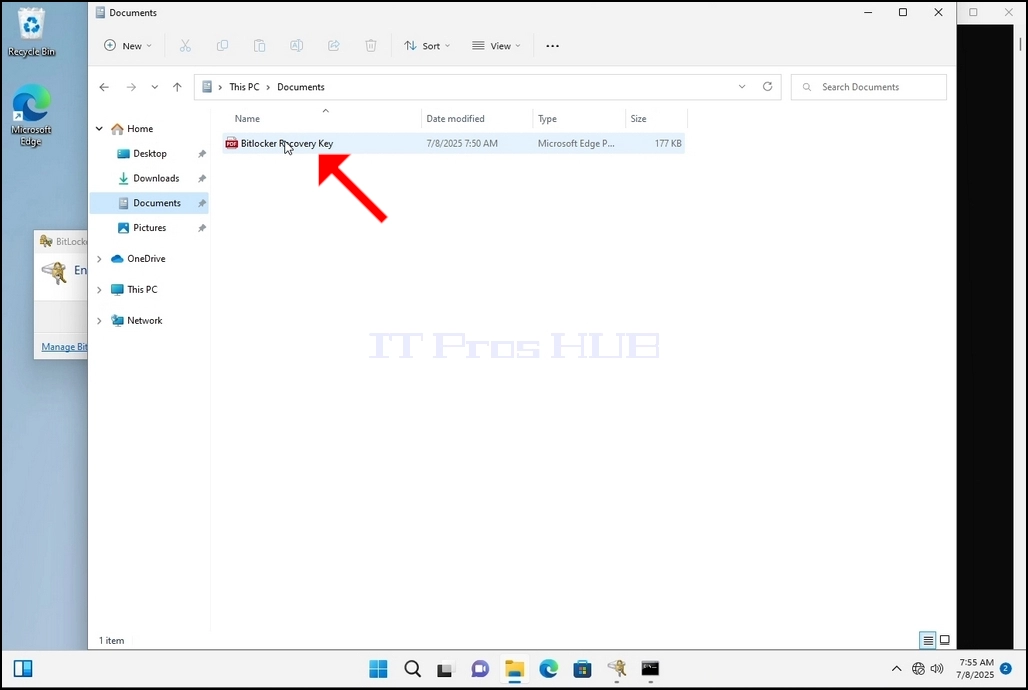Image resolution: width=1028 pixels, height=690 pixels.
Task: Click 1 item status bar text
Action: click(x=111, y=641)
